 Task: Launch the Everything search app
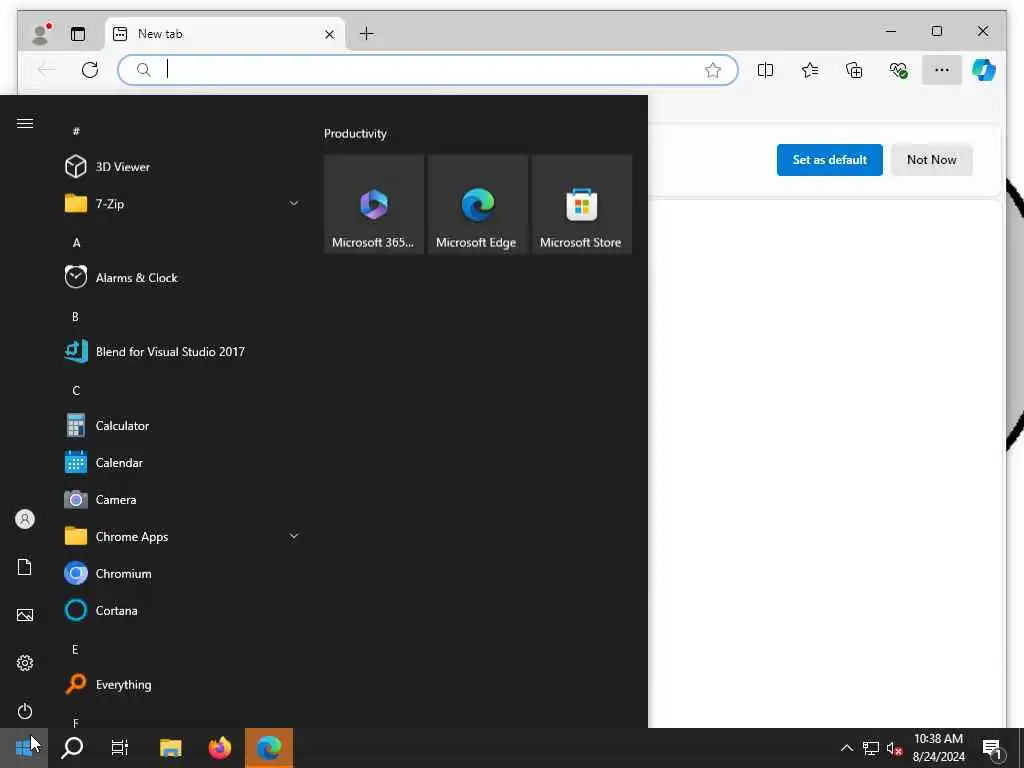pos(183,684)
